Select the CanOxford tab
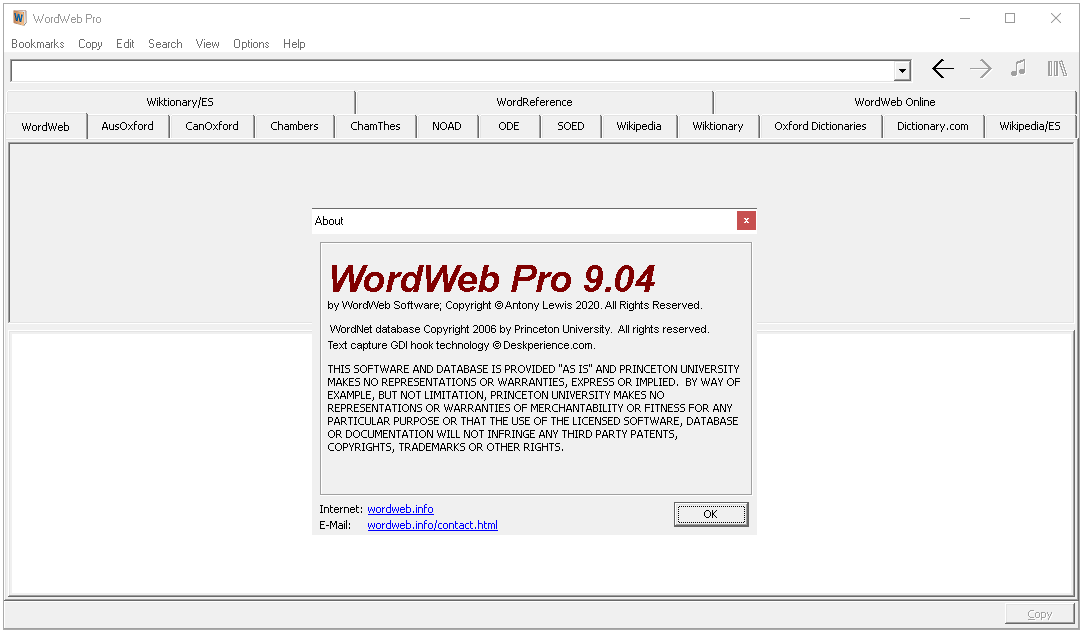 (x=212, y=126)
